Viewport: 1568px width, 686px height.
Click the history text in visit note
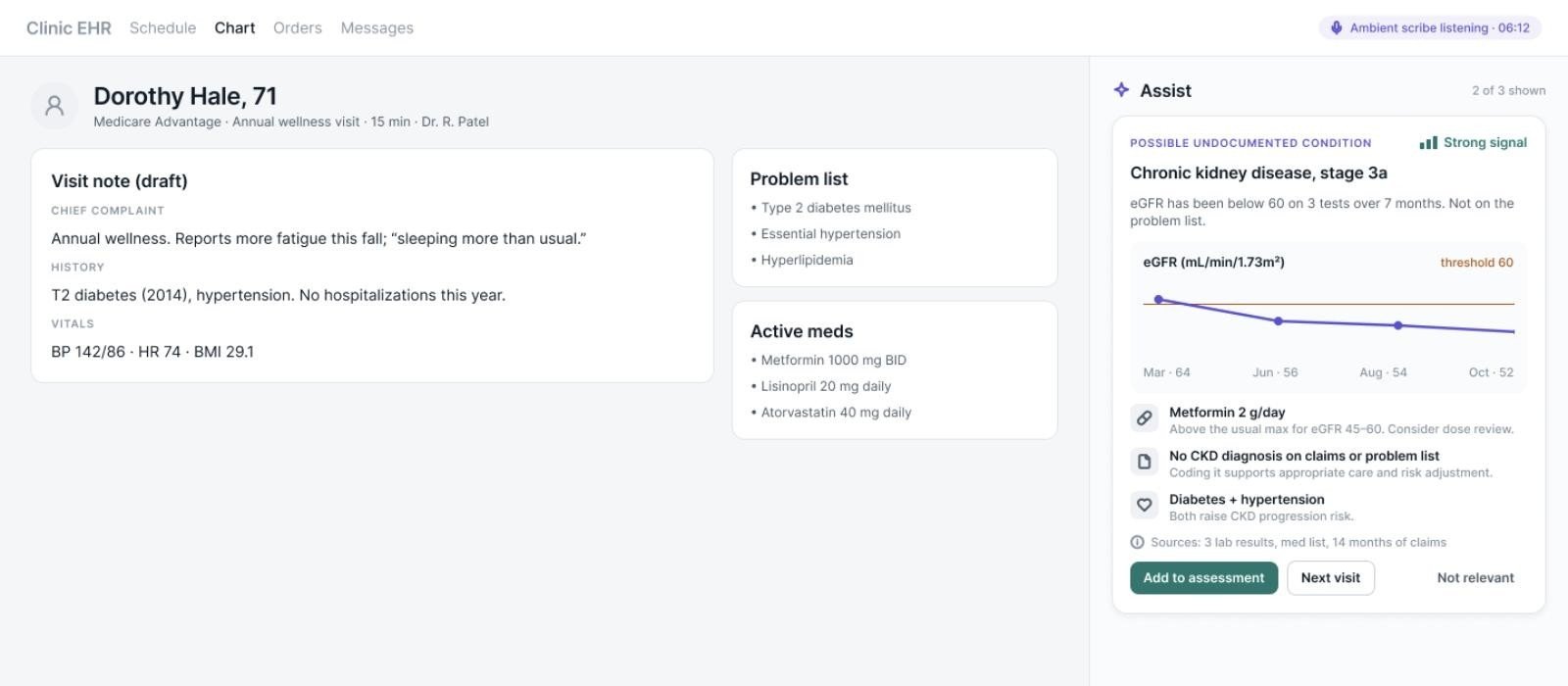(x=278, y=295)
